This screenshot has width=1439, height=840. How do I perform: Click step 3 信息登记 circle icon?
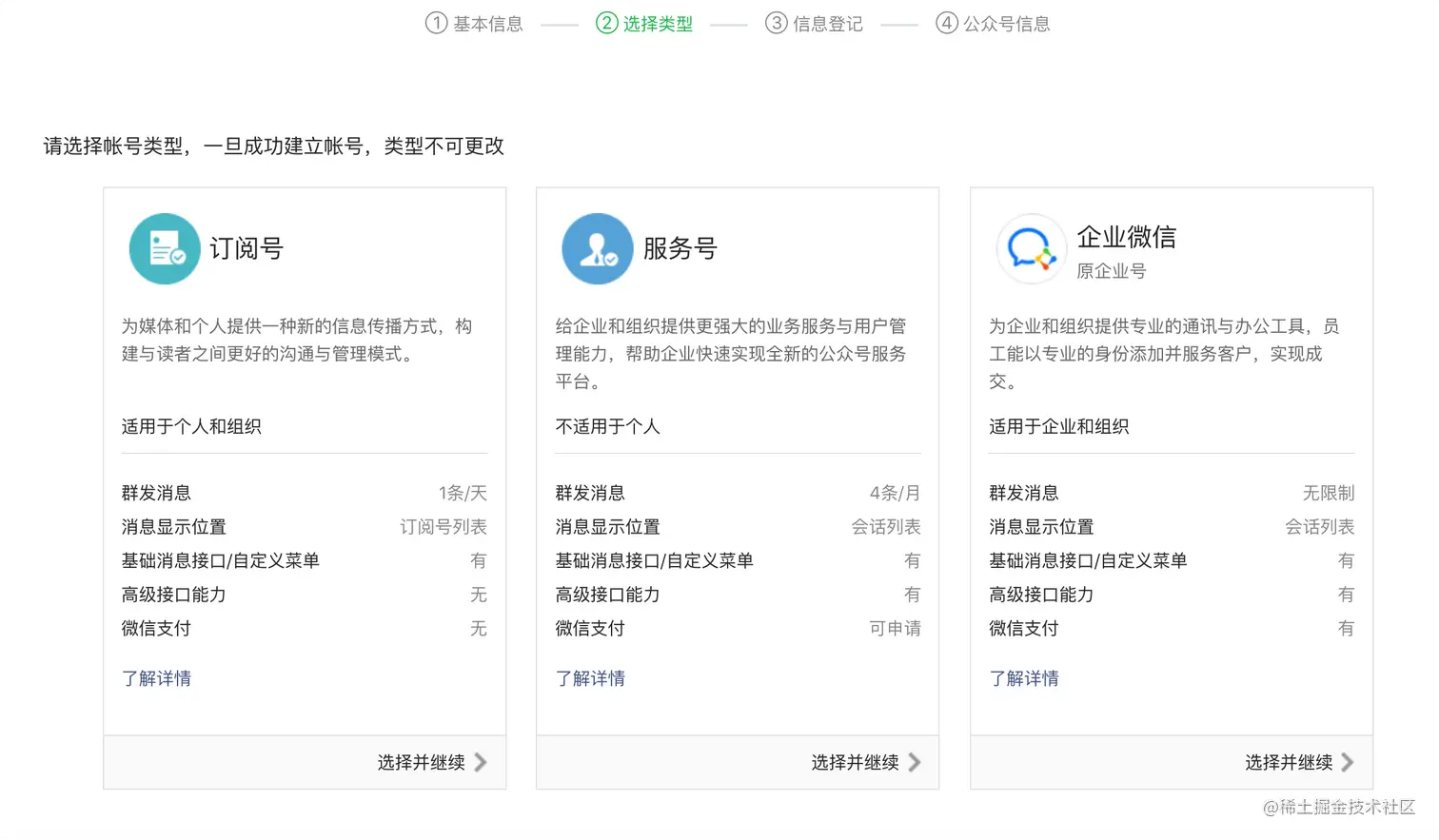point(777,23)
